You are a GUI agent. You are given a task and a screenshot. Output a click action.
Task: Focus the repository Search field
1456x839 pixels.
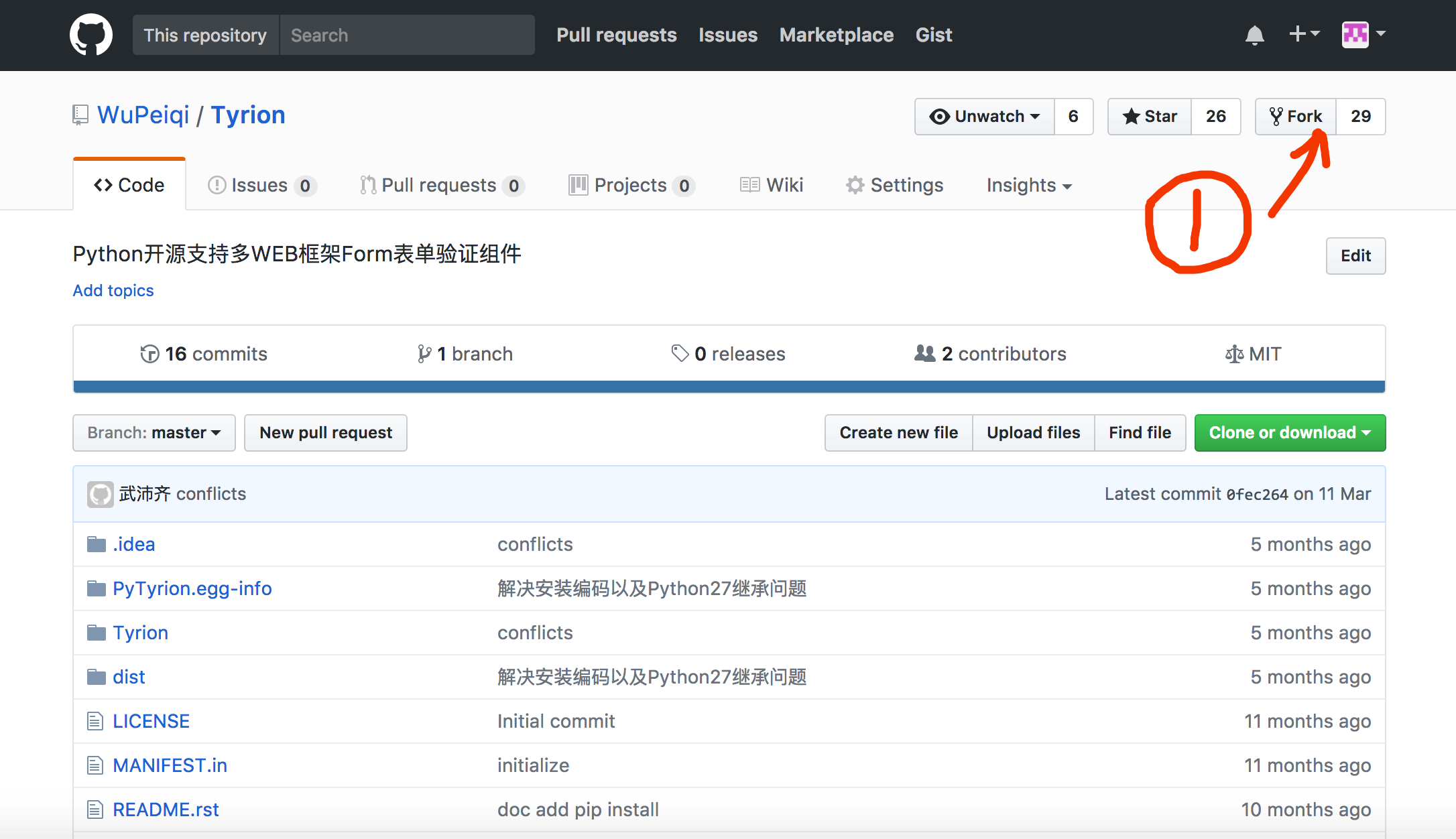pyautogui.click(x=407, y=35)
